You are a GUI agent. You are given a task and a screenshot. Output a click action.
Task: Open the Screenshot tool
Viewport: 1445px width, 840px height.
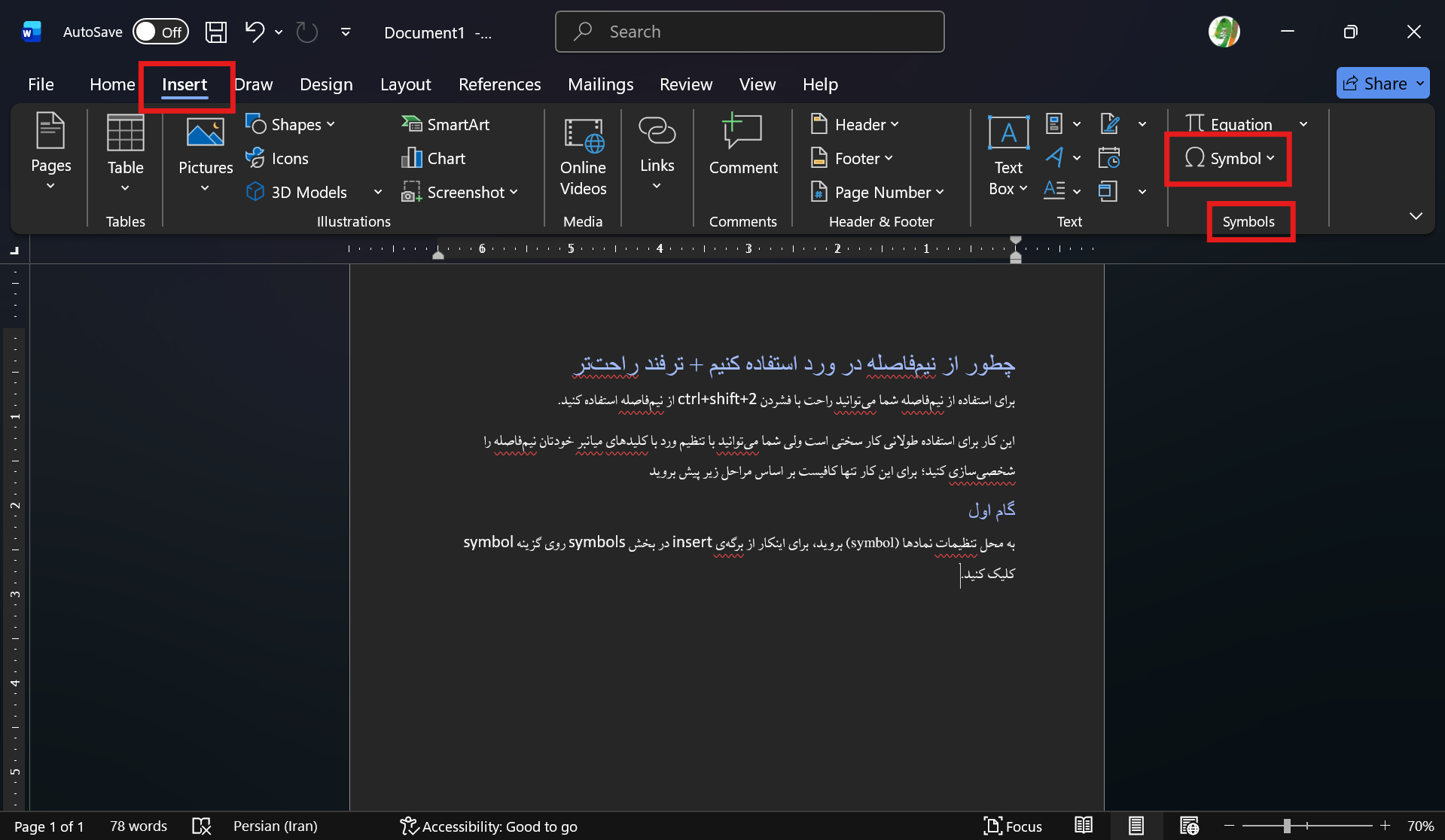(460, 192)
